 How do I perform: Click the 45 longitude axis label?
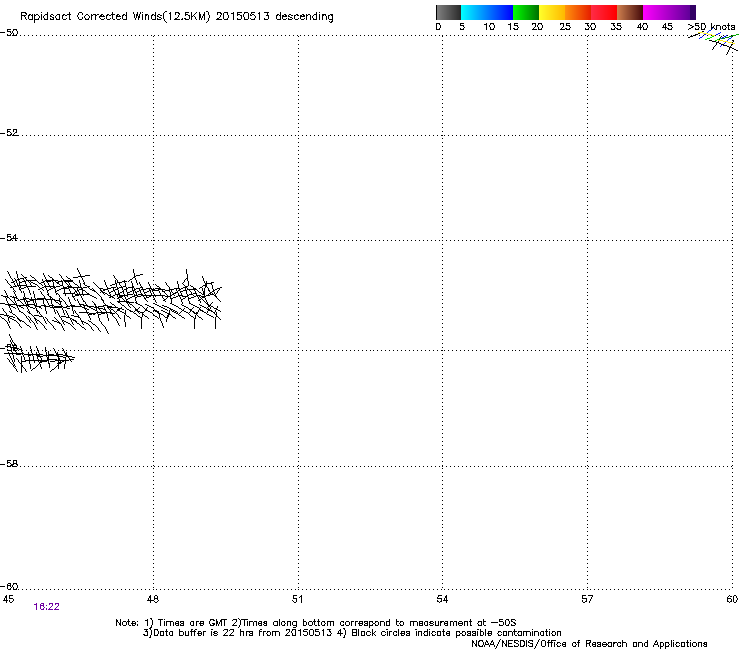click(x=8, y=599)
